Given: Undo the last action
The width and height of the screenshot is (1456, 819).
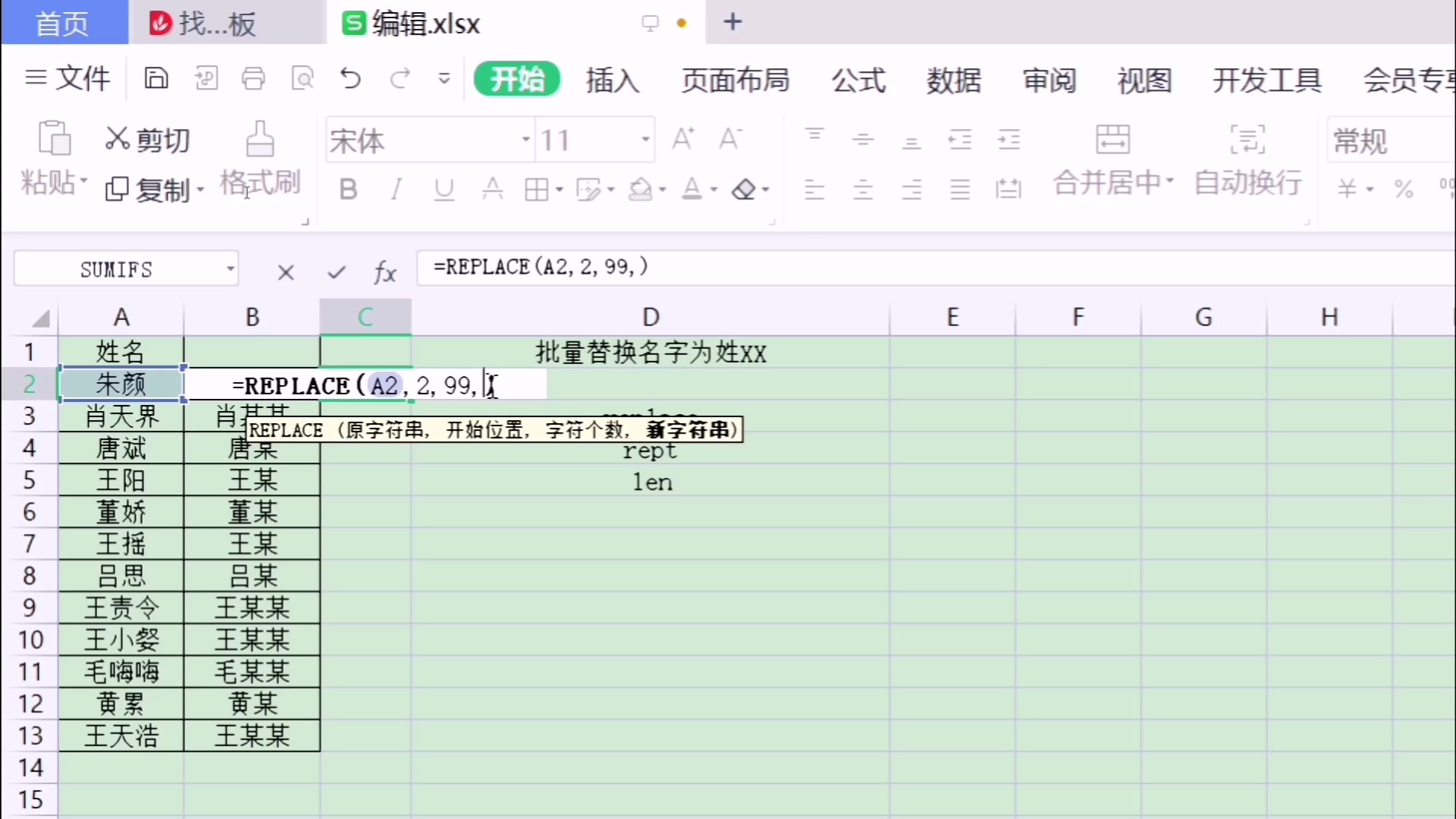Looking at the screenshot, I should tap(350, 78).
